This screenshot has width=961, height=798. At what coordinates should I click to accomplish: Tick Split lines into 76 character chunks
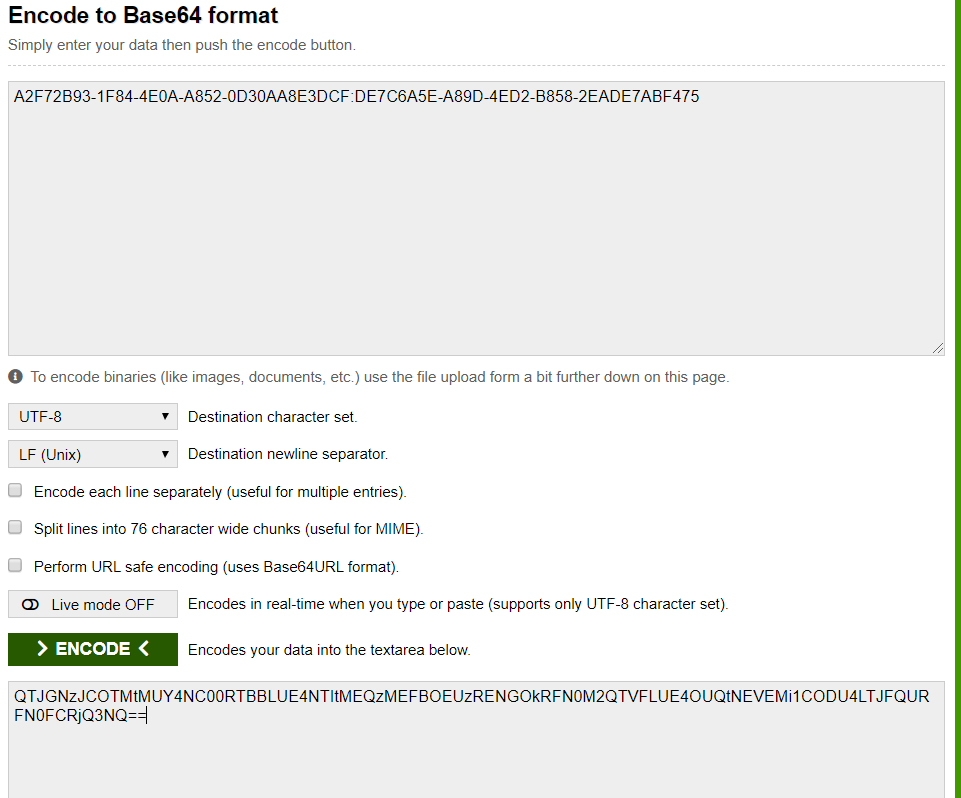tap(15, 528)
